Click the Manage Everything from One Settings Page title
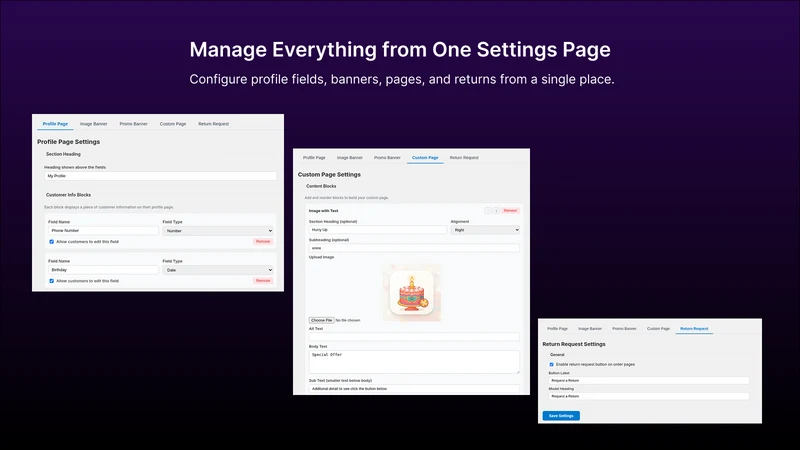800x450 pixels. 400,50
